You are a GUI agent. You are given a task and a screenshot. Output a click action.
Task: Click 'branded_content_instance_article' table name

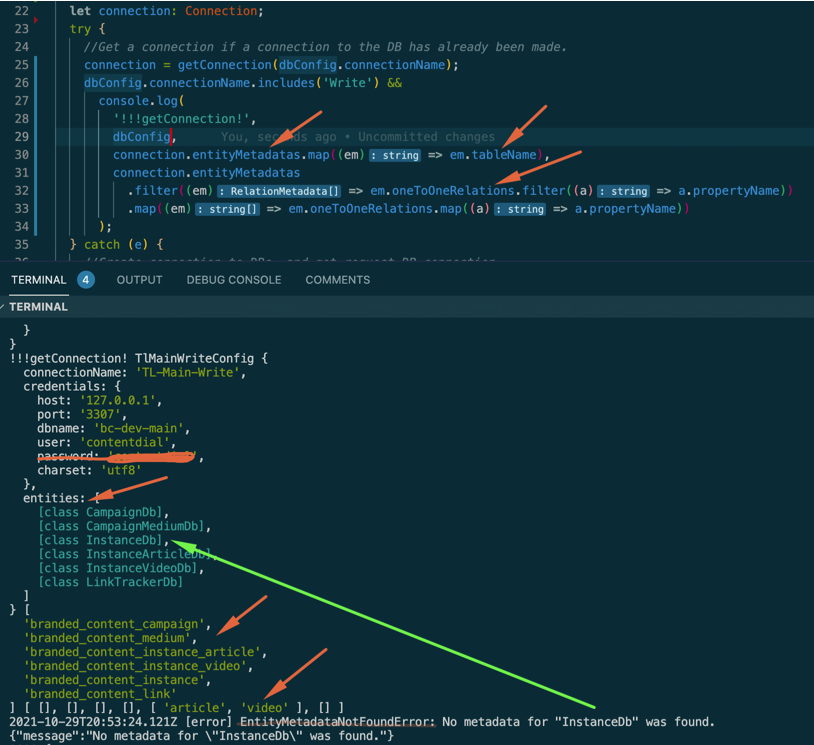point(142,652)
